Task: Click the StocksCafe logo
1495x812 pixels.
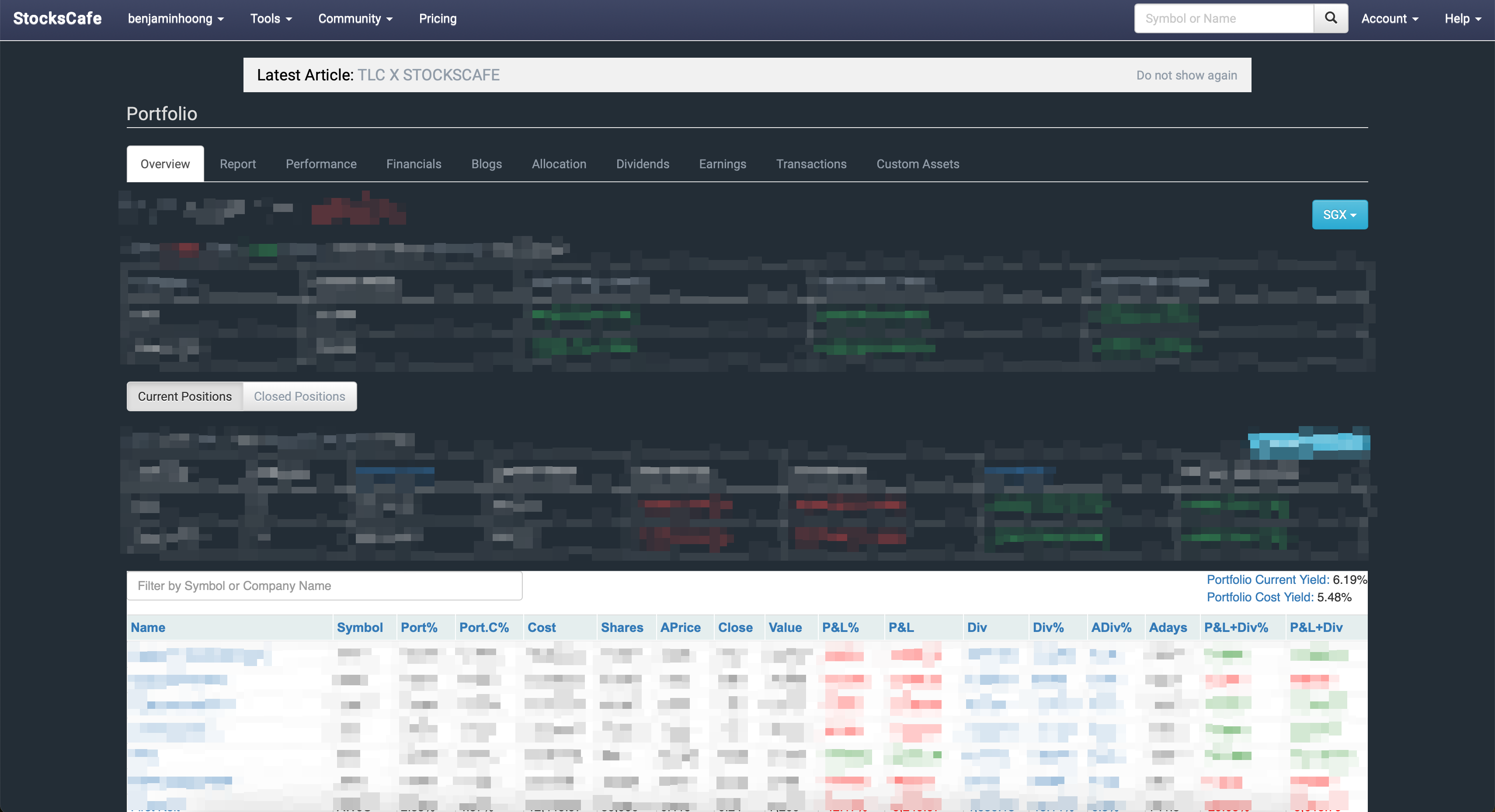Action: click(57, 18)
